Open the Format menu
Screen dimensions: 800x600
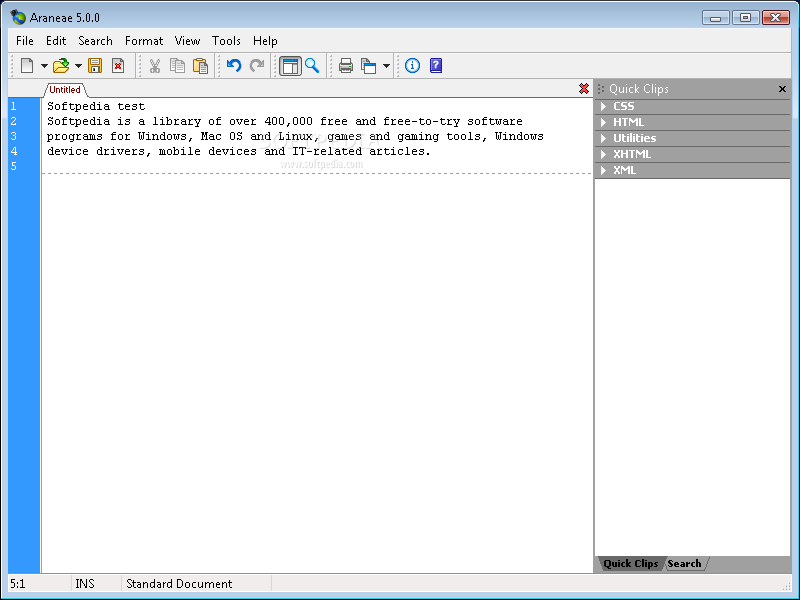click(x=144, y=41)
